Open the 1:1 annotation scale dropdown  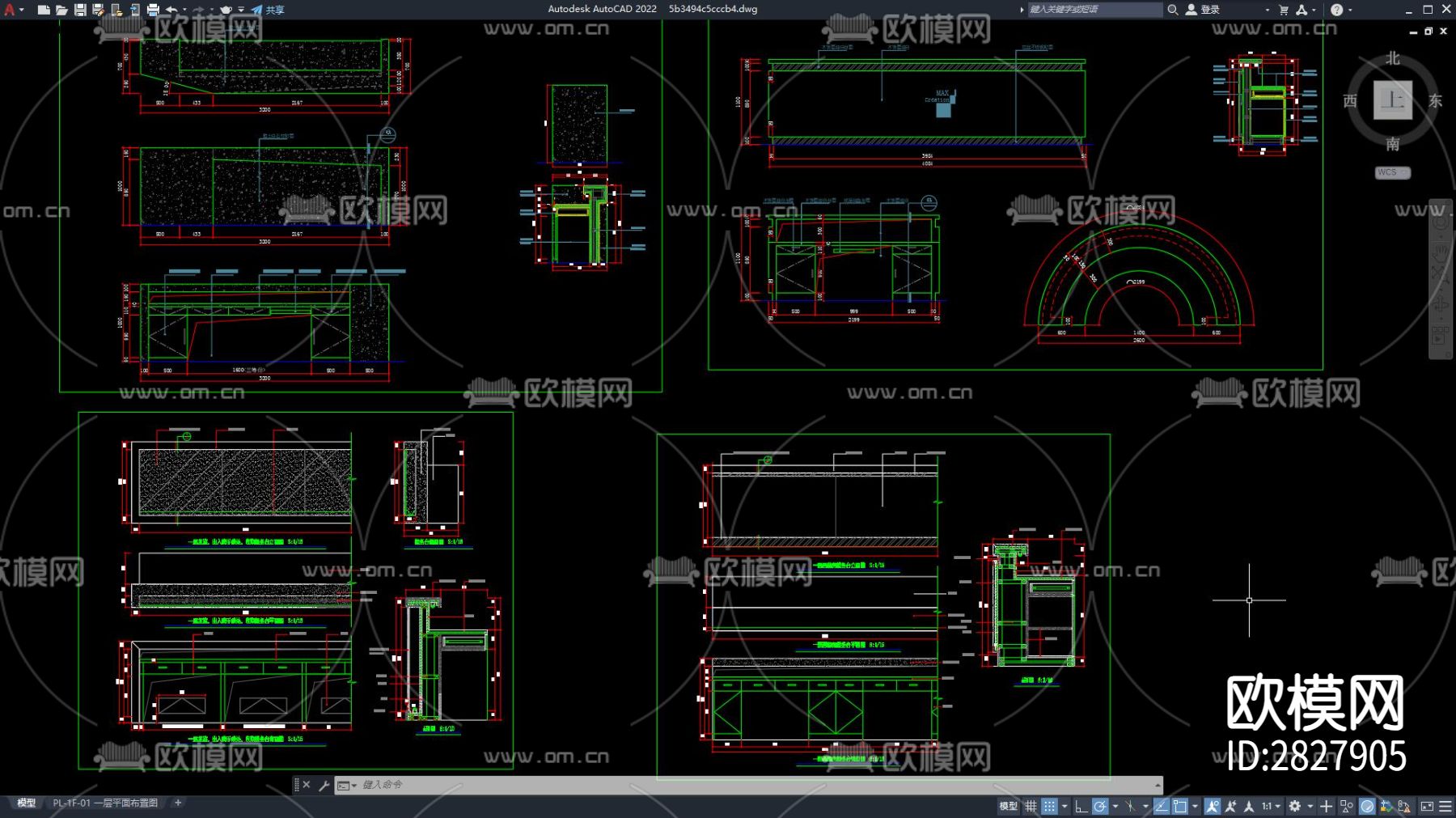click(x=1271, y=806)
